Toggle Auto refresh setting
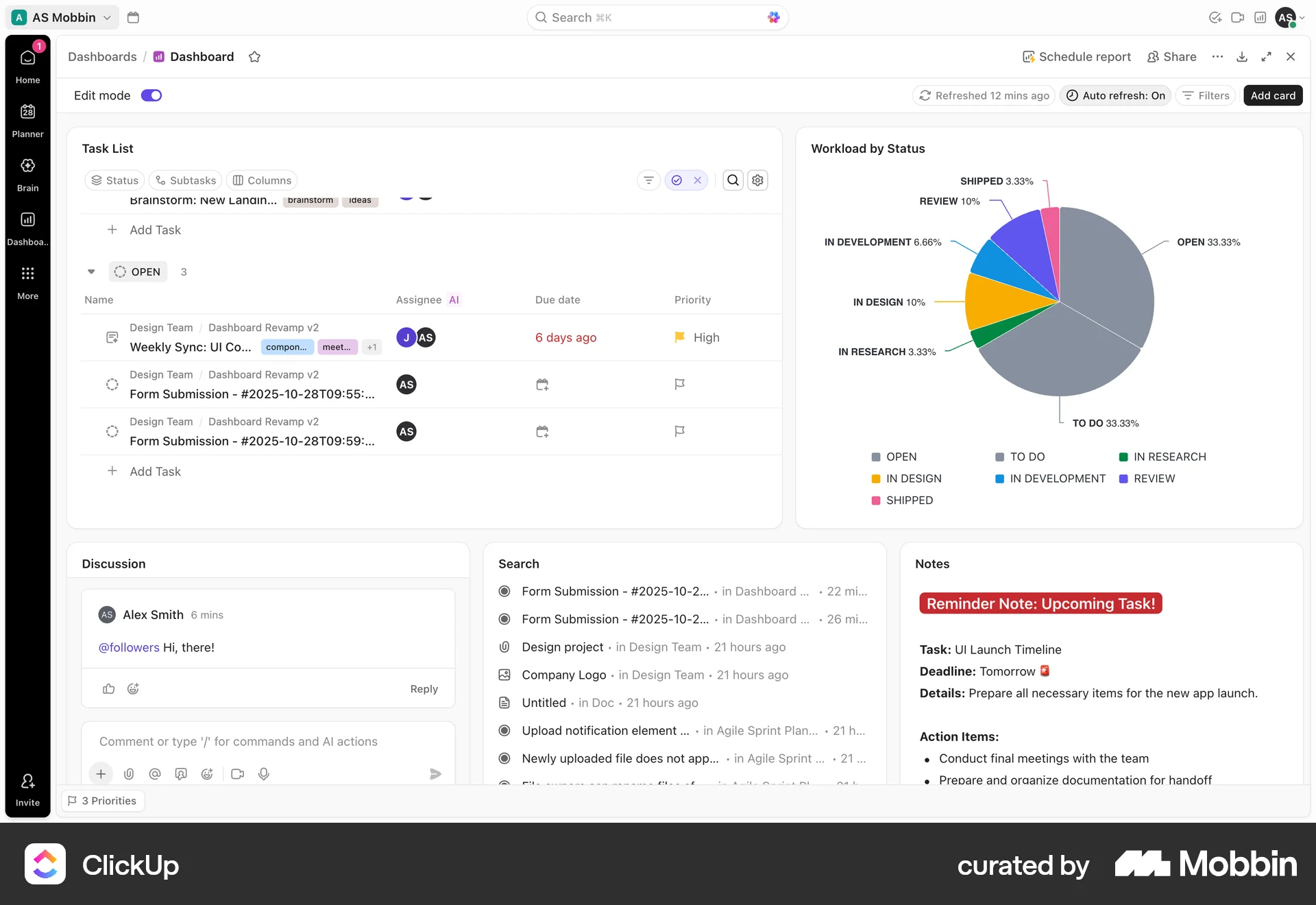This screenshot has width=1316, height=905. tap(1114, 95)
